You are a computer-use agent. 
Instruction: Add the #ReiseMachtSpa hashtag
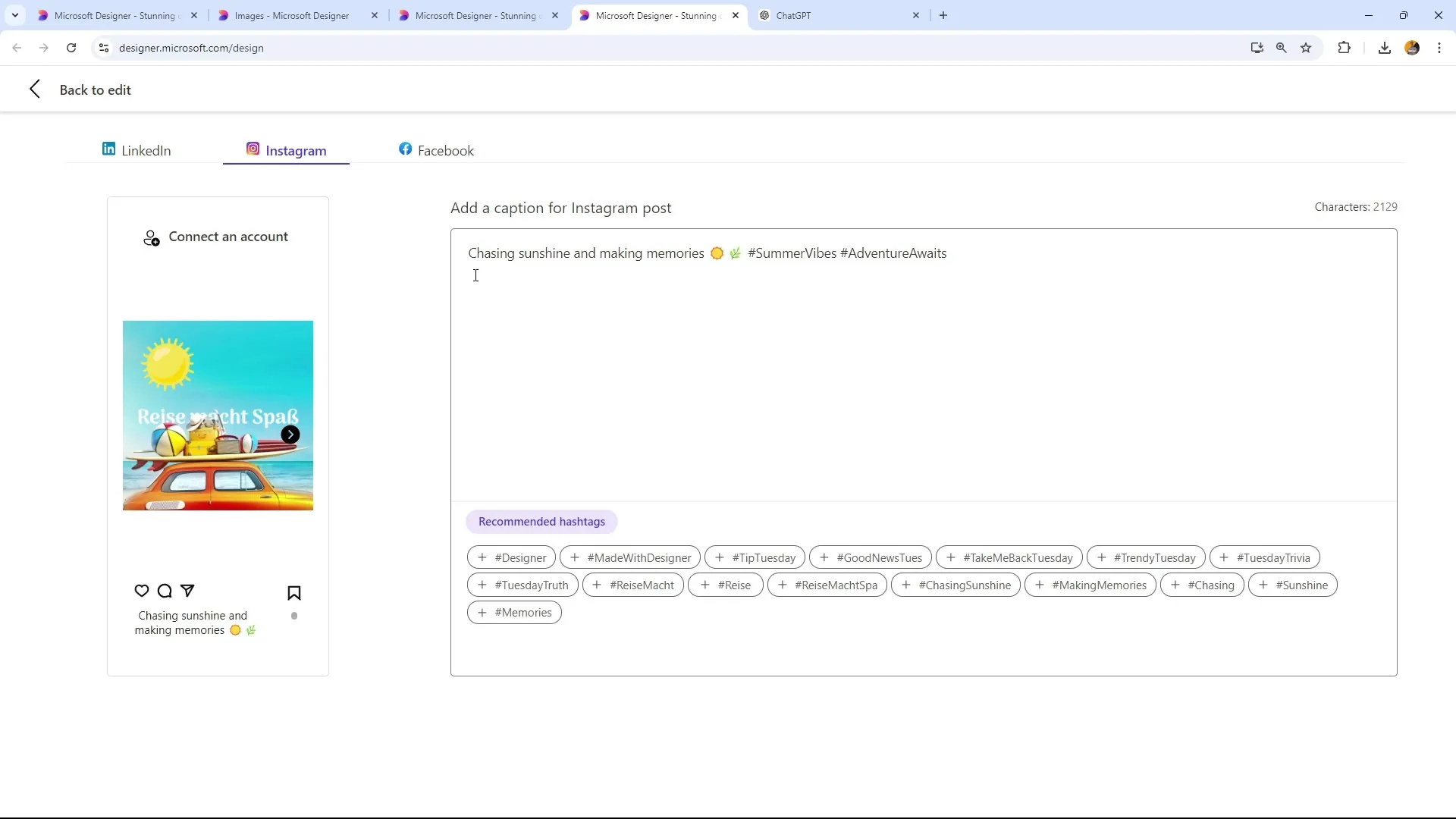point(827,585)
